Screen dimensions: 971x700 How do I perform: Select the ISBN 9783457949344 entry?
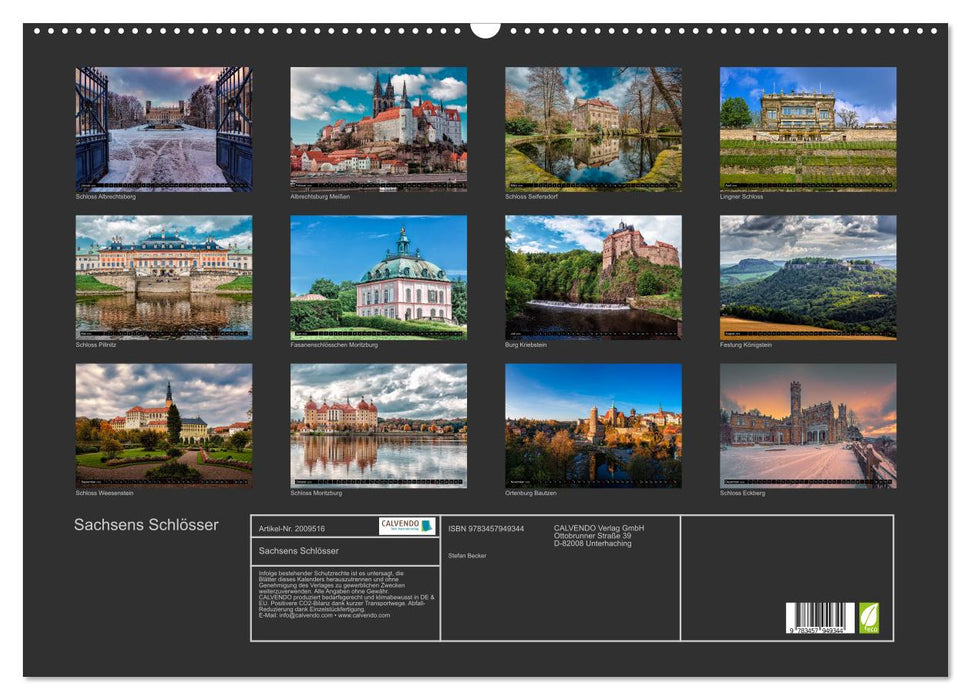[x=485, y=529]
